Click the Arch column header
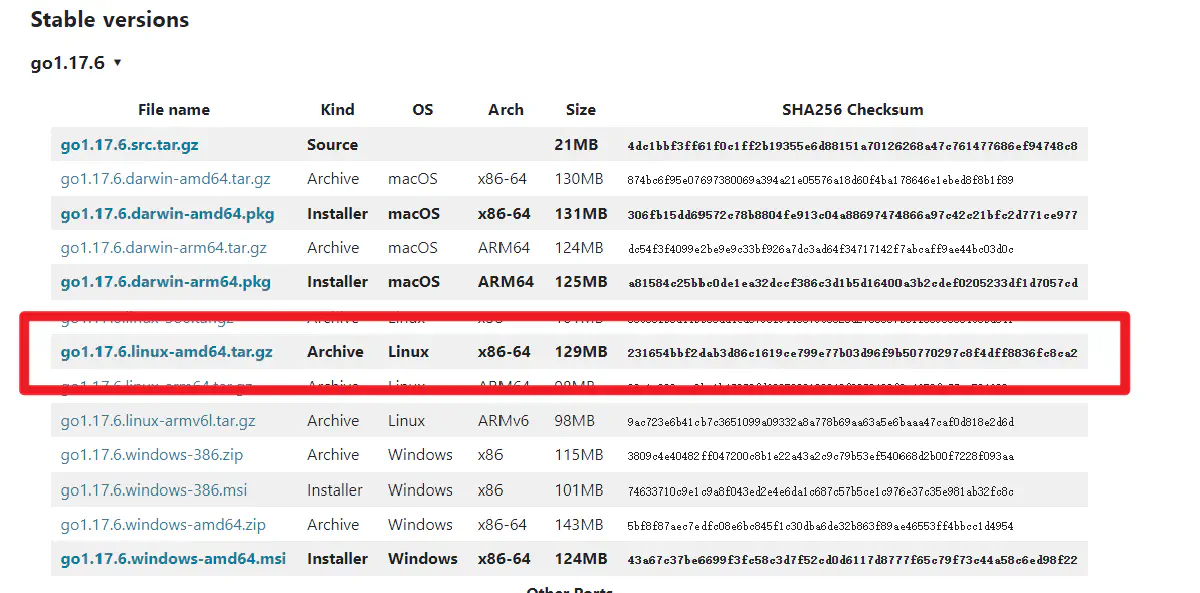1200x593 pixels. point(505,110)
